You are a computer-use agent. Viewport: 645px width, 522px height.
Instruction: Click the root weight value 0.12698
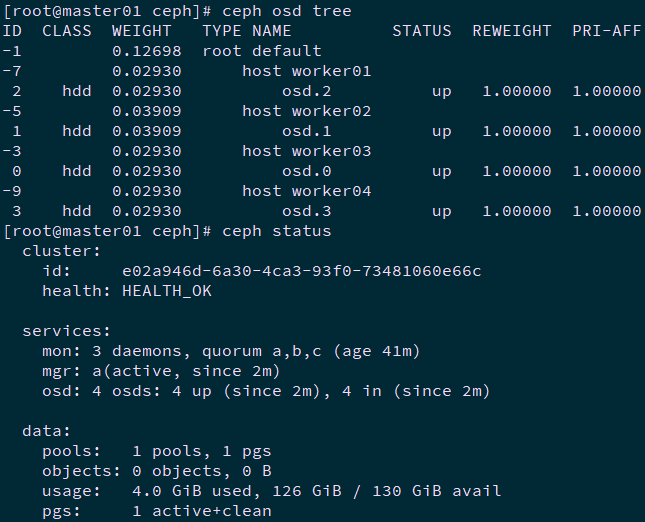146,51
